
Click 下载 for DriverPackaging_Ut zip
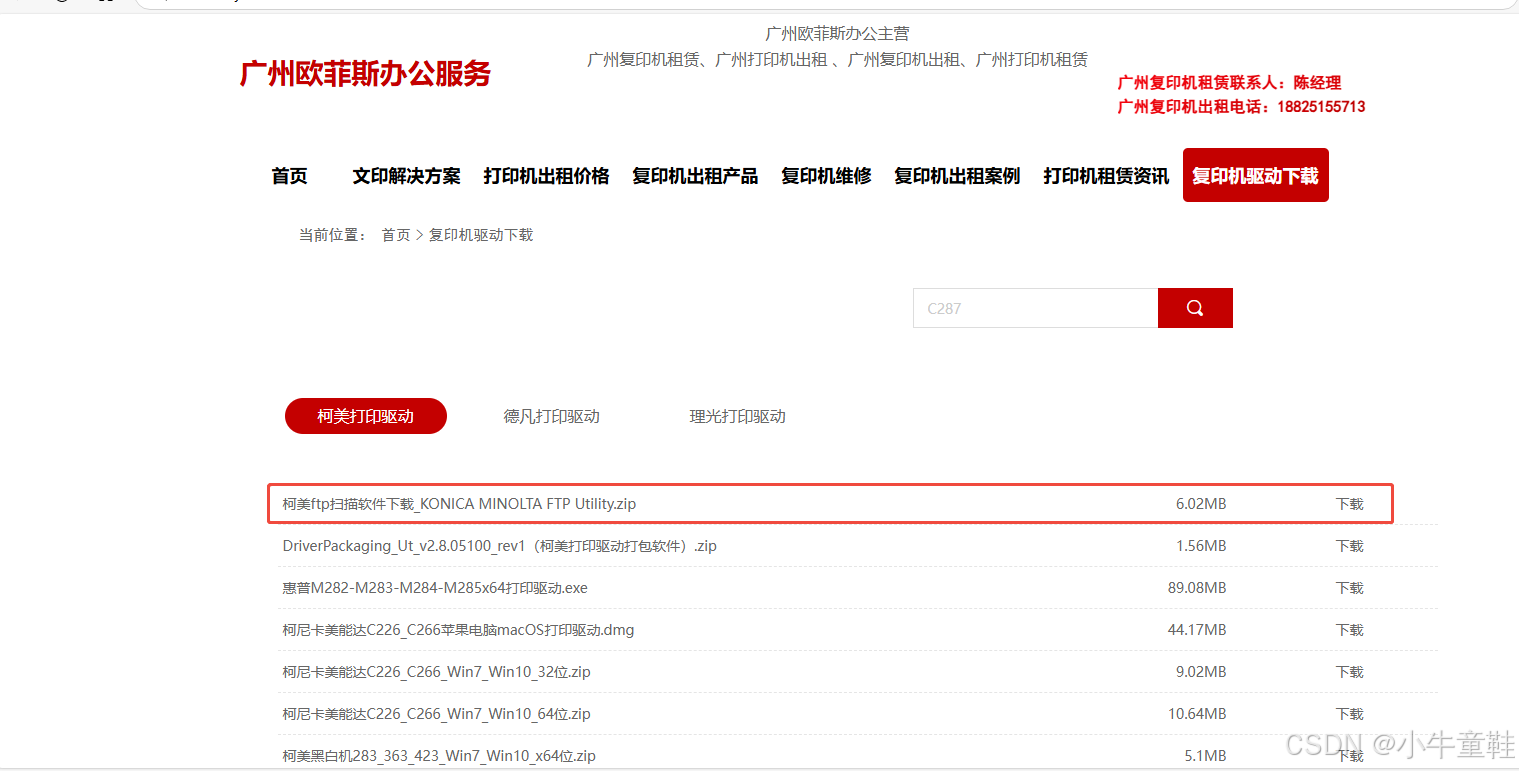coord(1350,546)
